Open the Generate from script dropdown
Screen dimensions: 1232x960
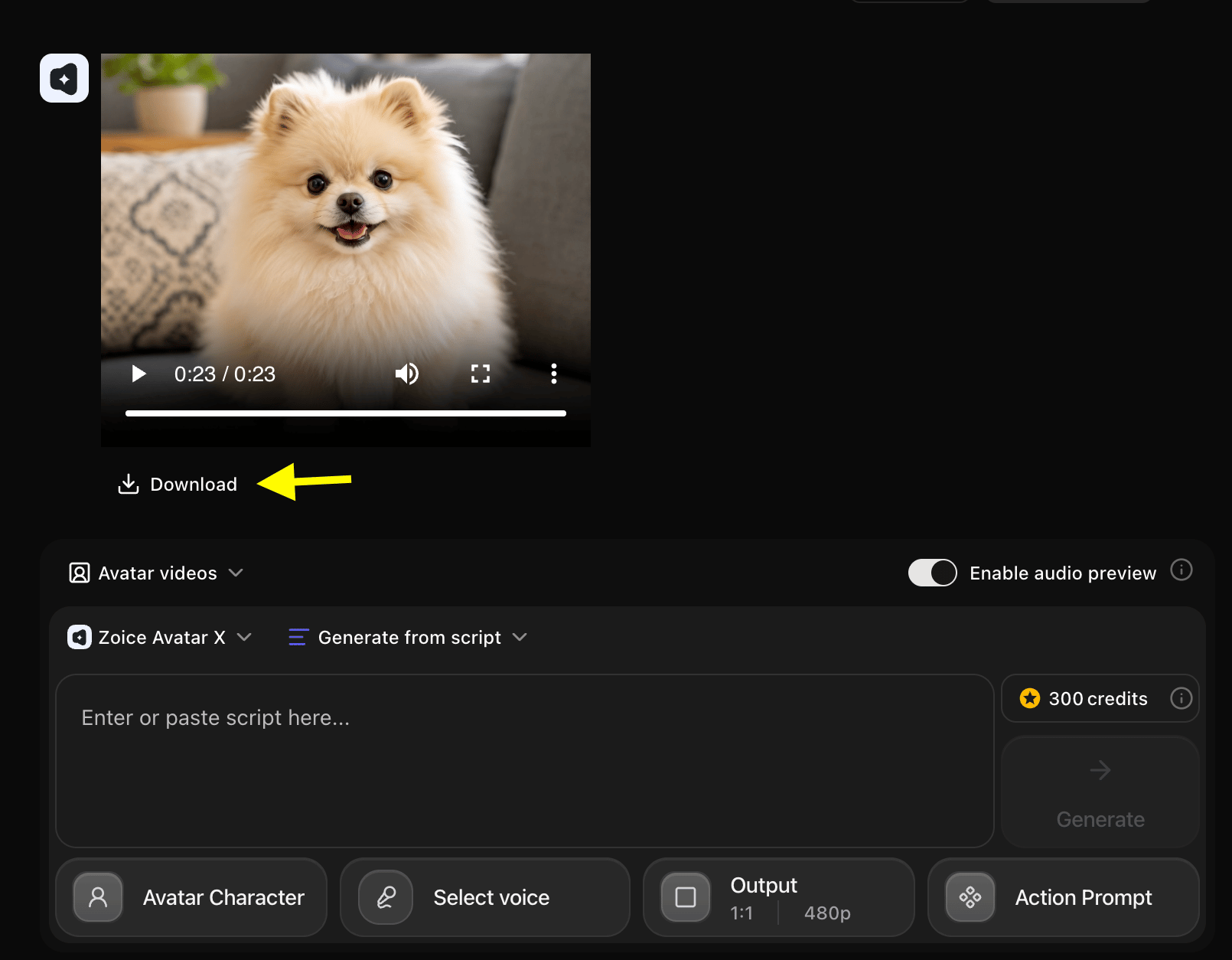(408, 638)
